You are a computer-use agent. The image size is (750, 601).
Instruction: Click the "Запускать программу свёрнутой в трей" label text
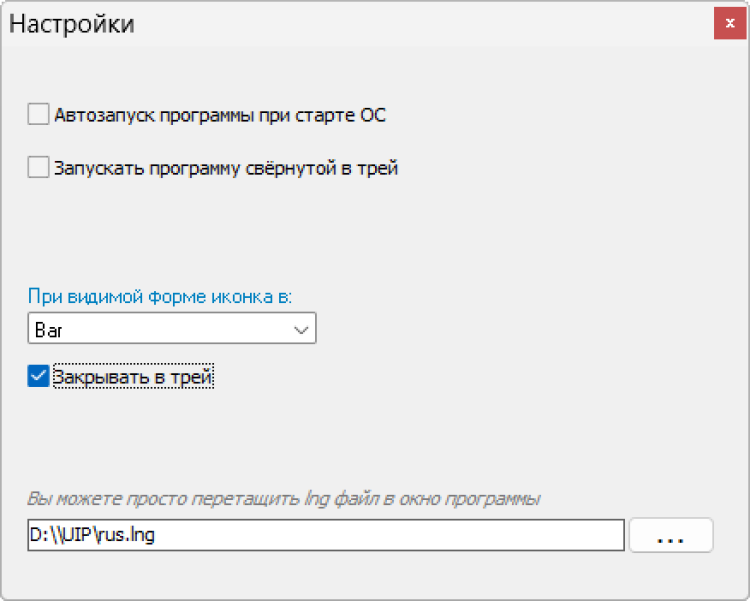pos(226,168)
